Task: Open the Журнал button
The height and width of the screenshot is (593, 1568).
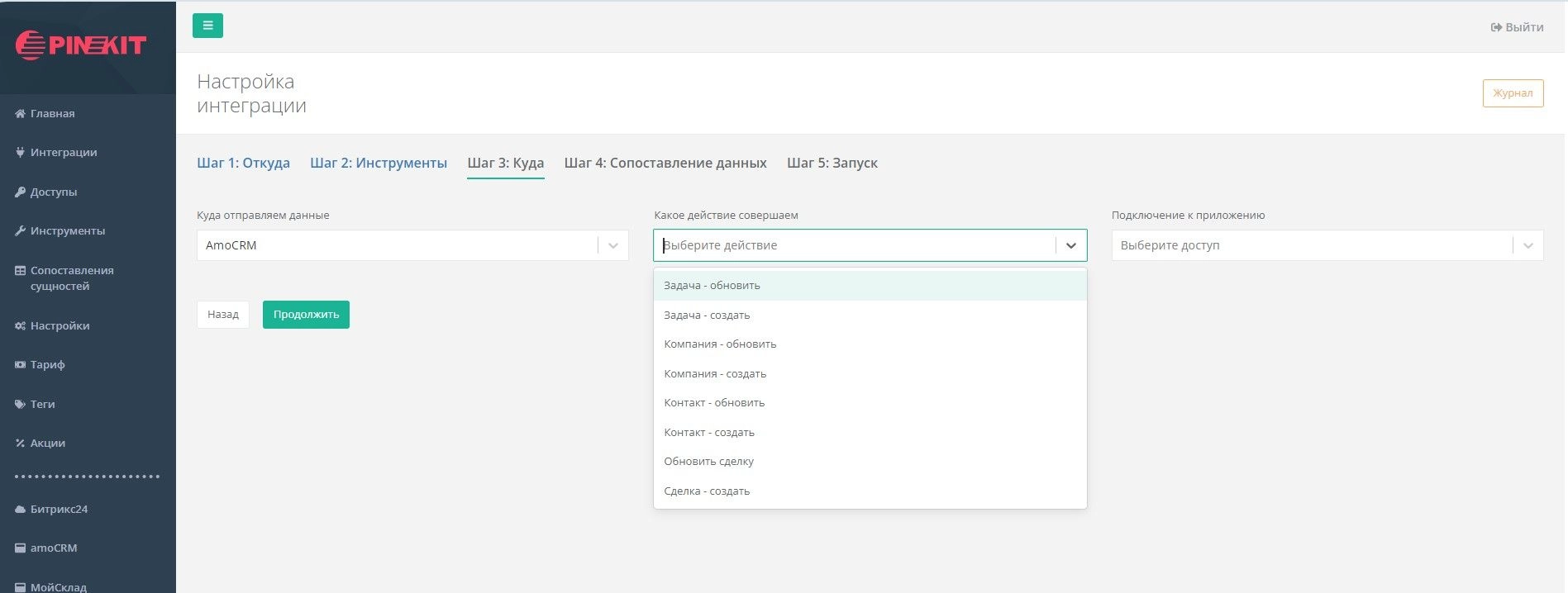Action: click(x=1512, y=93)
